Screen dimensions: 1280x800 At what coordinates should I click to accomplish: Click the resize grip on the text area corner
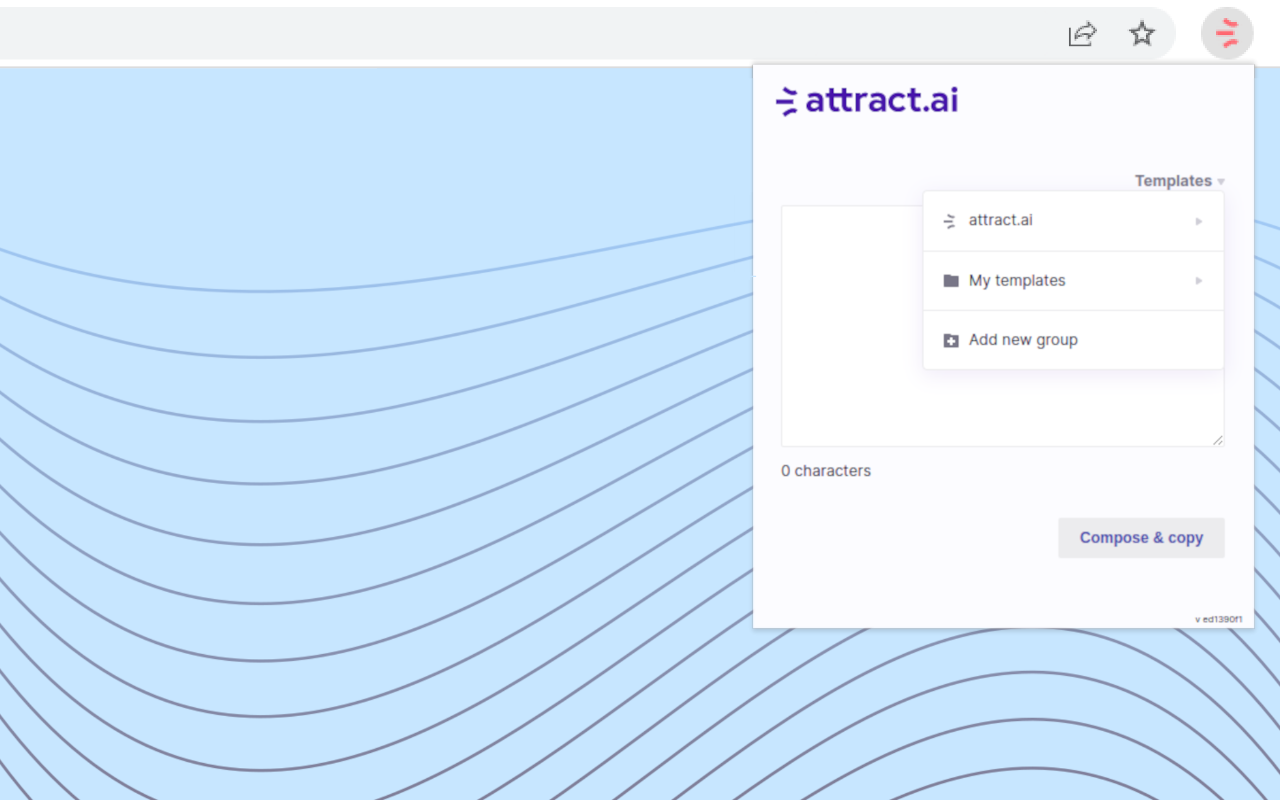pyautogui.click(x=1218, y=440)
